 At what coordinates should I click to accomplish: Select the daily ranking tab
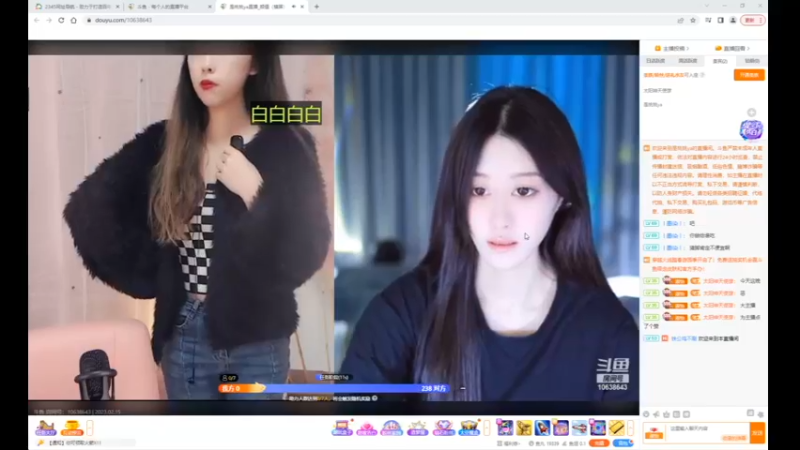656,61
